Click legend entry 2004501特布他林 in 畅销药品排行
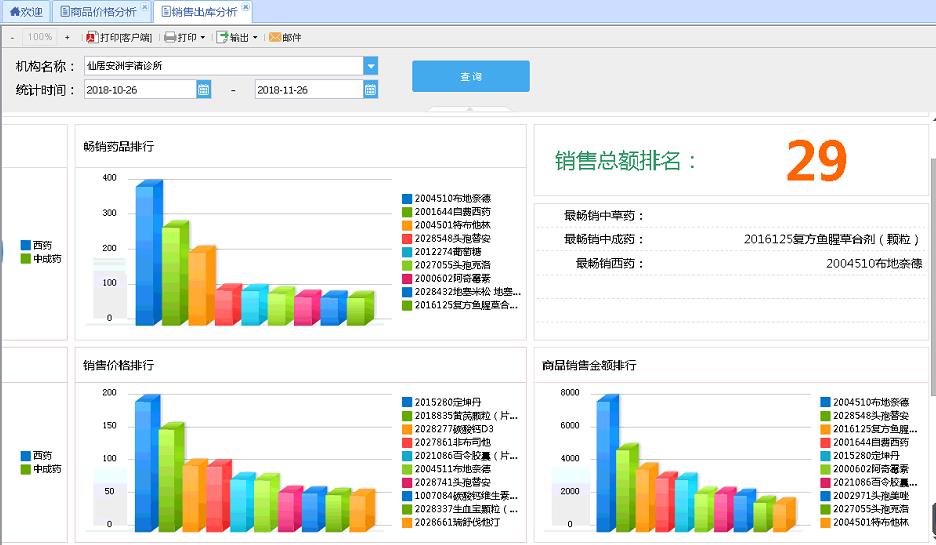The height and width of the screenshot is (545, 936). (x=447, y=225)
